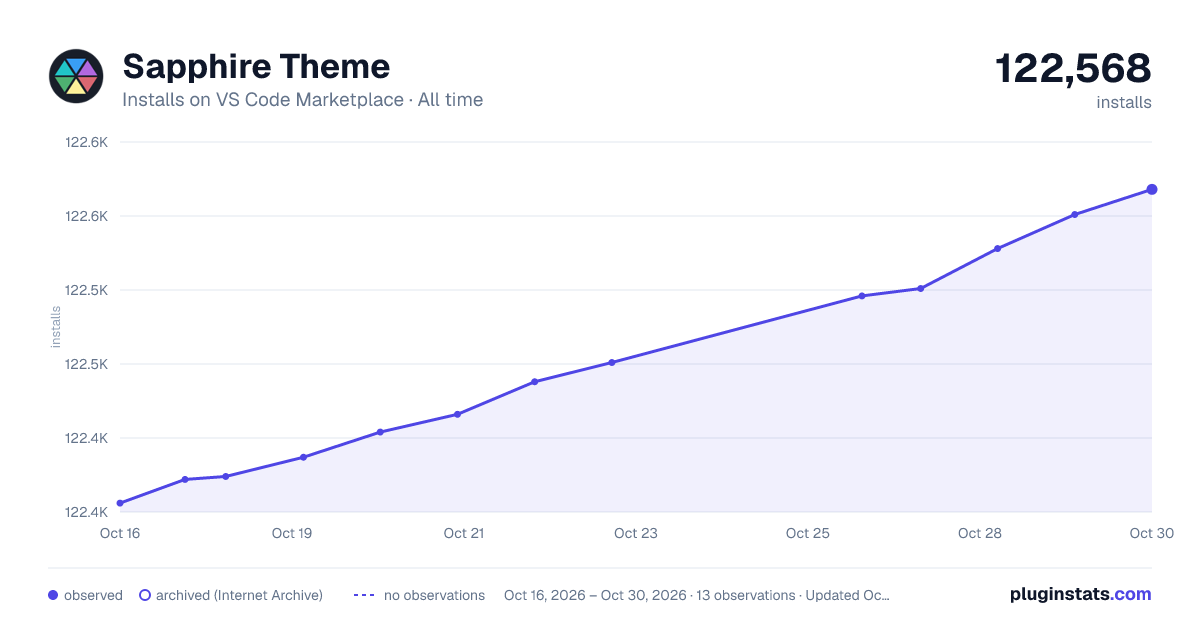1200x630 pixels.
Task: Select the data point just after Oct 19
Action: point(303,457)
